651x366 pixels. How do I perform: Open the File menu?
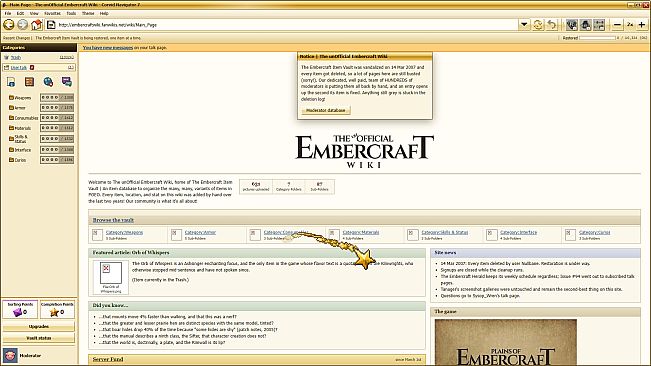point(7,13)
